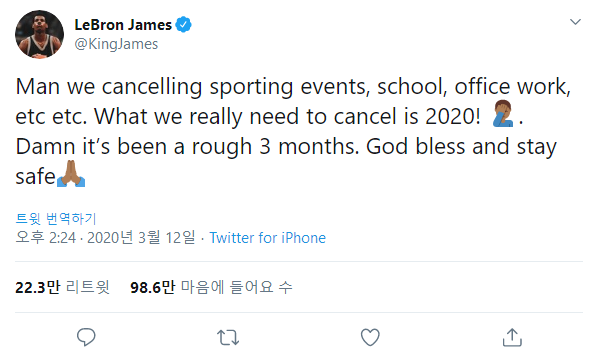Retweet this post using the retweet icon

[228, 338]
